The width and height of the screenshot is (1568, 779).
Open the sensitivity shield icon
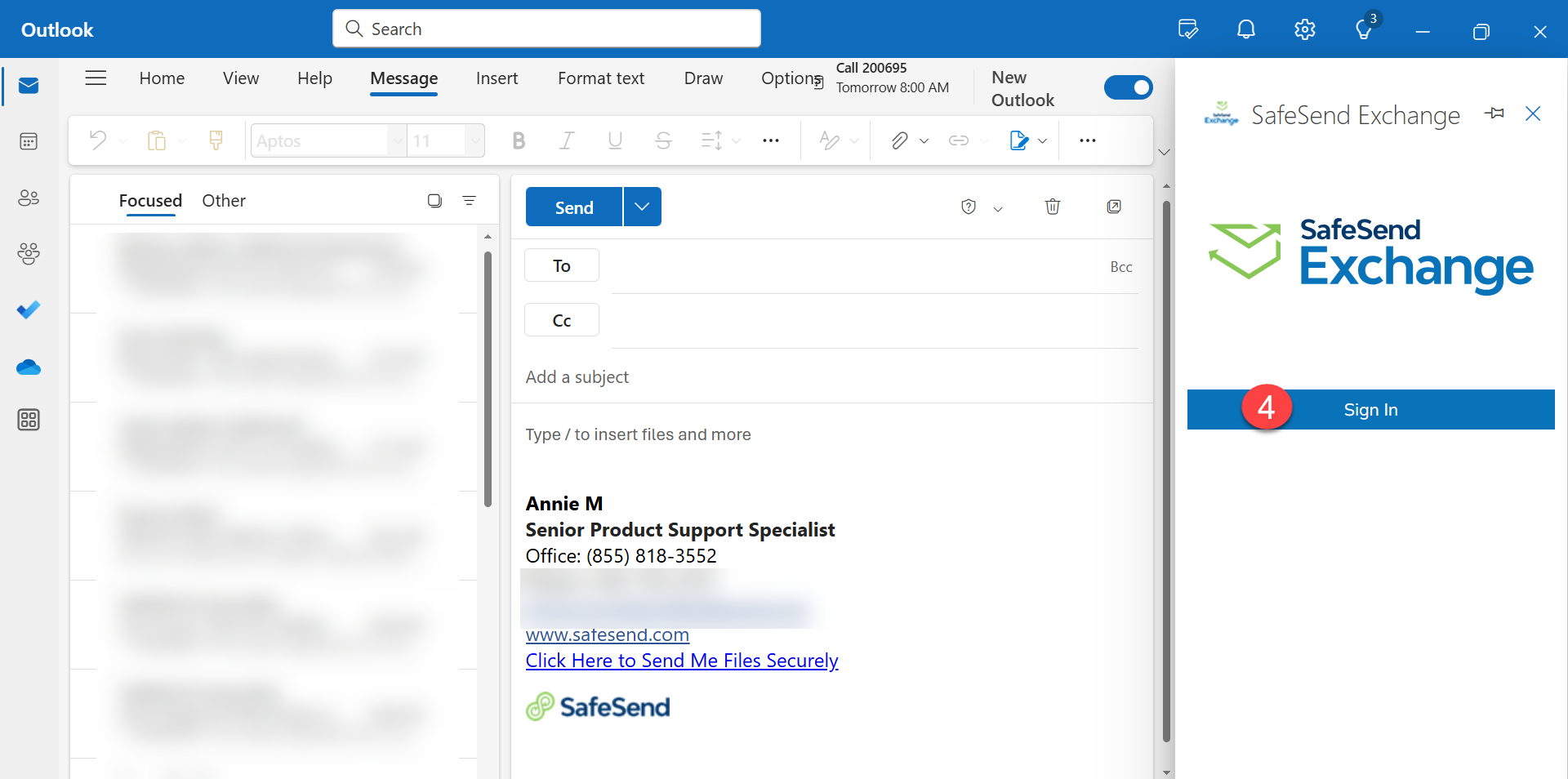(969, 207)
